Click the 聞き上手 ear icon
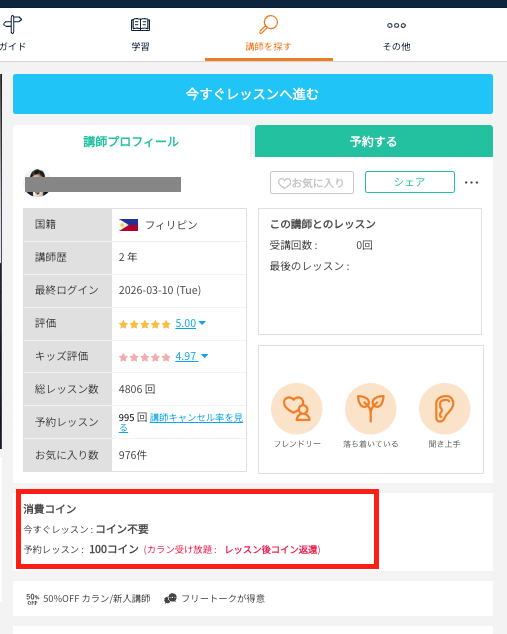The image size is (507, 634). pyautogui.click(x=444, y=408)
